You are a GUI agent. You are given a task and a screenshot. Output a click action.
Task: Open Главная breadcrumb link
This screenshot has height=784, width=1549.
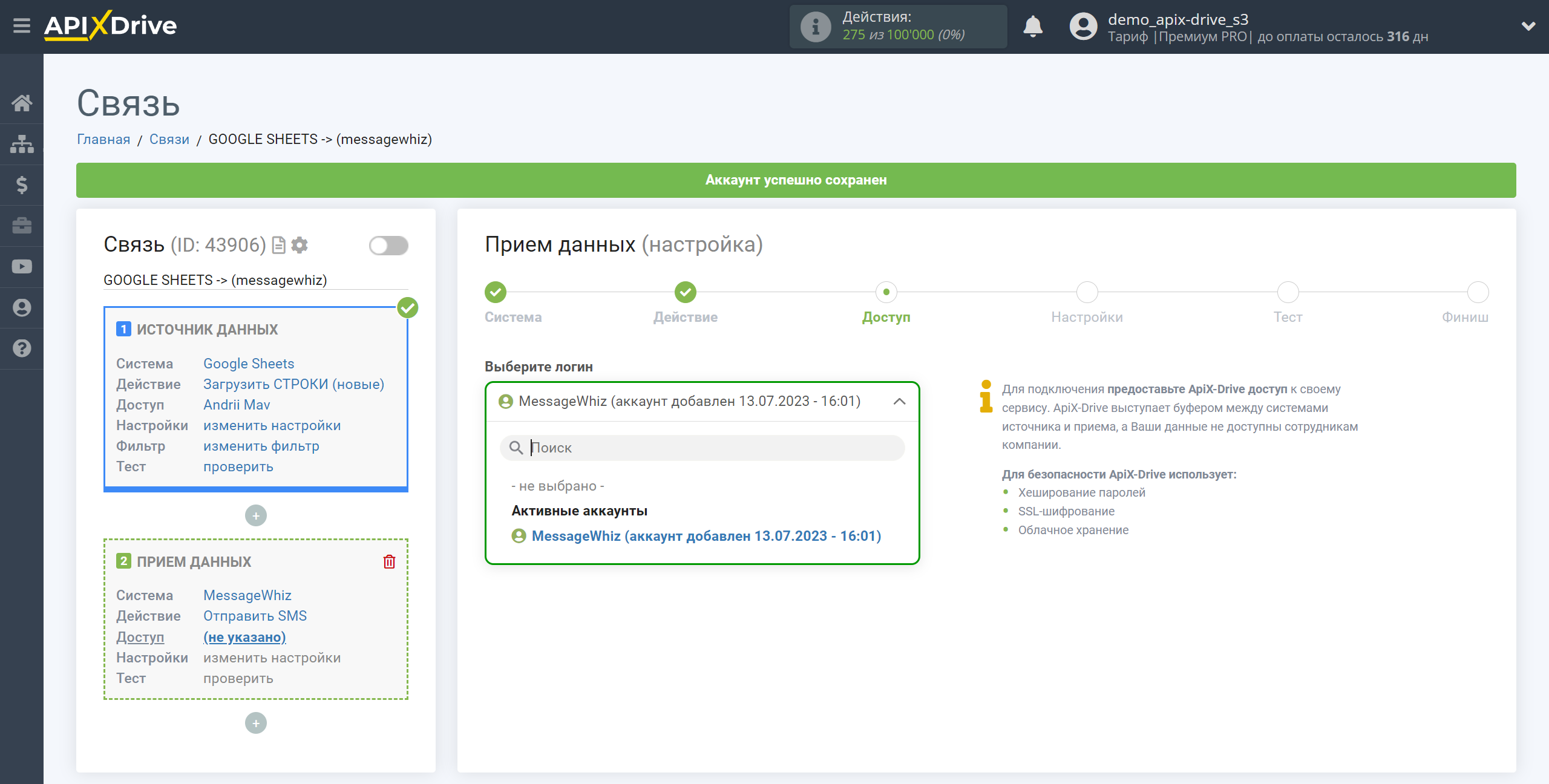103,139
